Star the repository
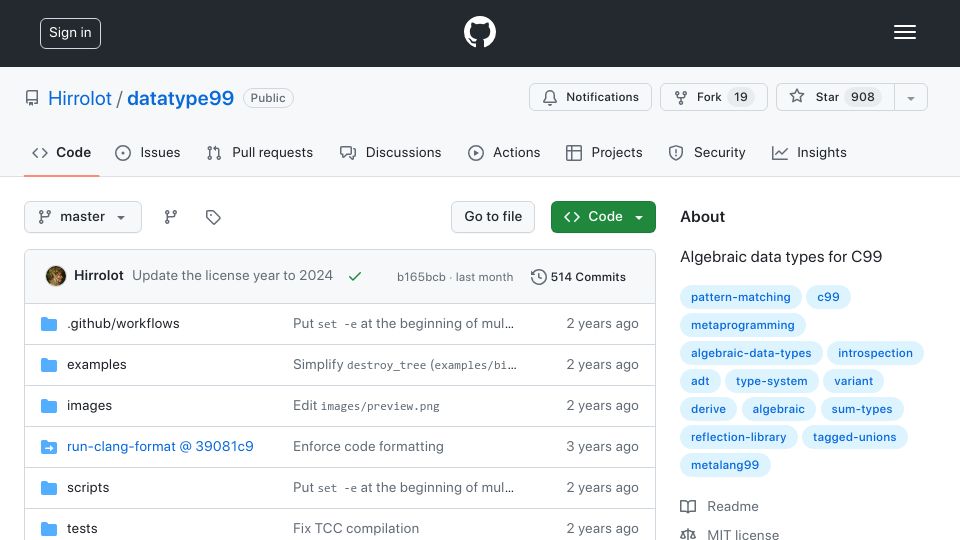This screenshot has width=960, height=540. (x=835, y=97)
